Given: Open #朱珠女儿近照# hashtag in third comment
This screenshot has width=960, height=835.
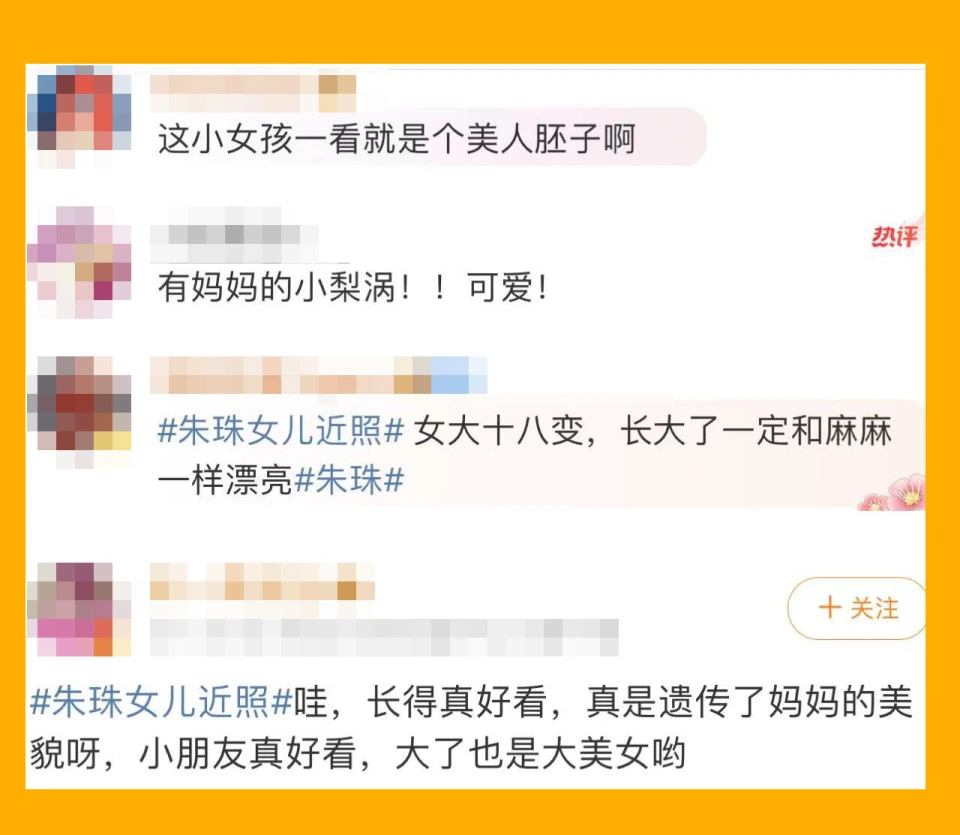Looking at the screenshot, I should click(280, 431).
